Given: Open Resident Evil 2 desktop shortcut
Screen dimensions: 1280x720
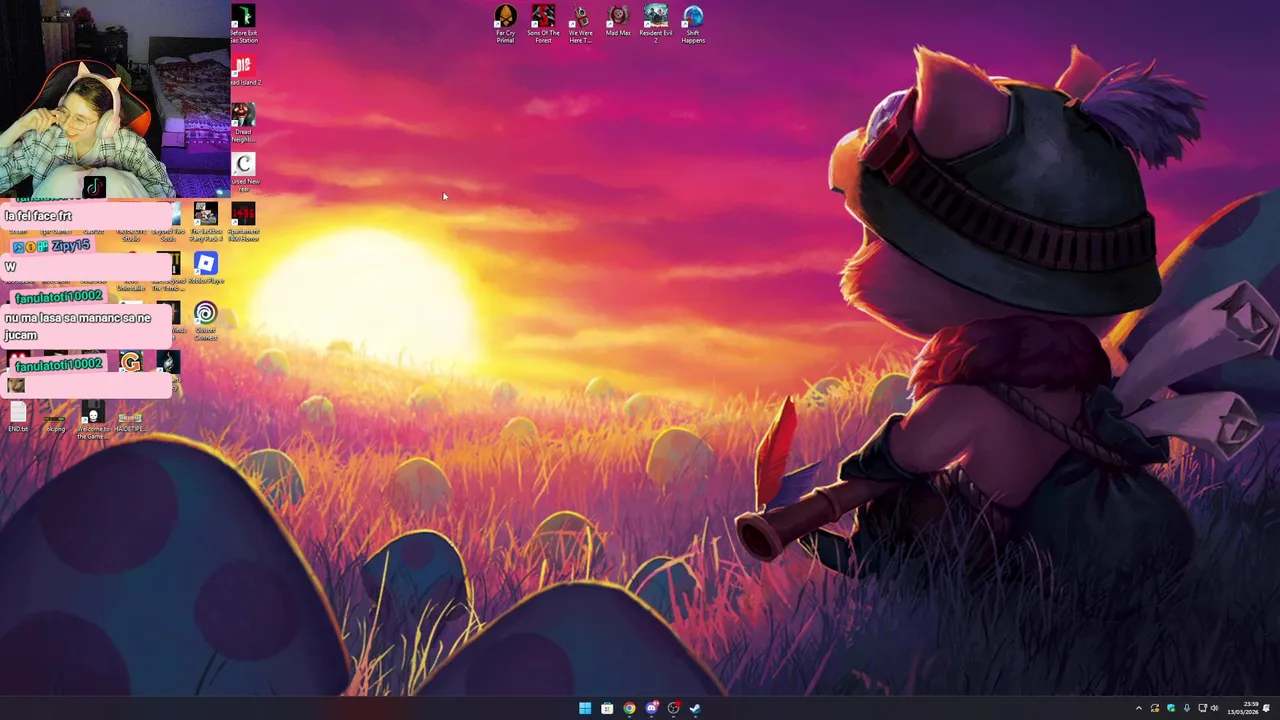Looking at the screenshot, I should pos(656,24).
